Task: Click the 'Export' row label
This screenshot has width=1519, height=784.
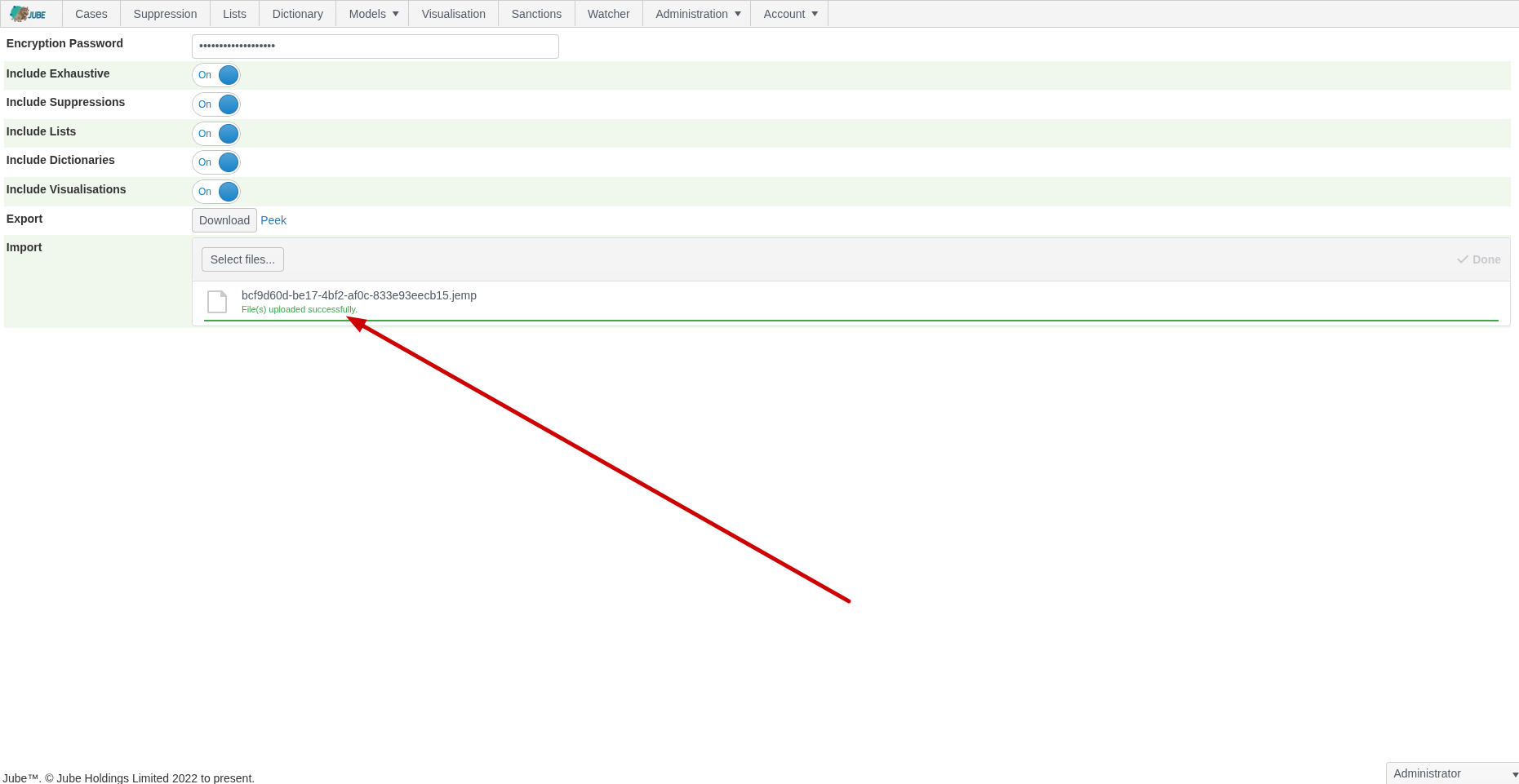Action: [24, 219]
